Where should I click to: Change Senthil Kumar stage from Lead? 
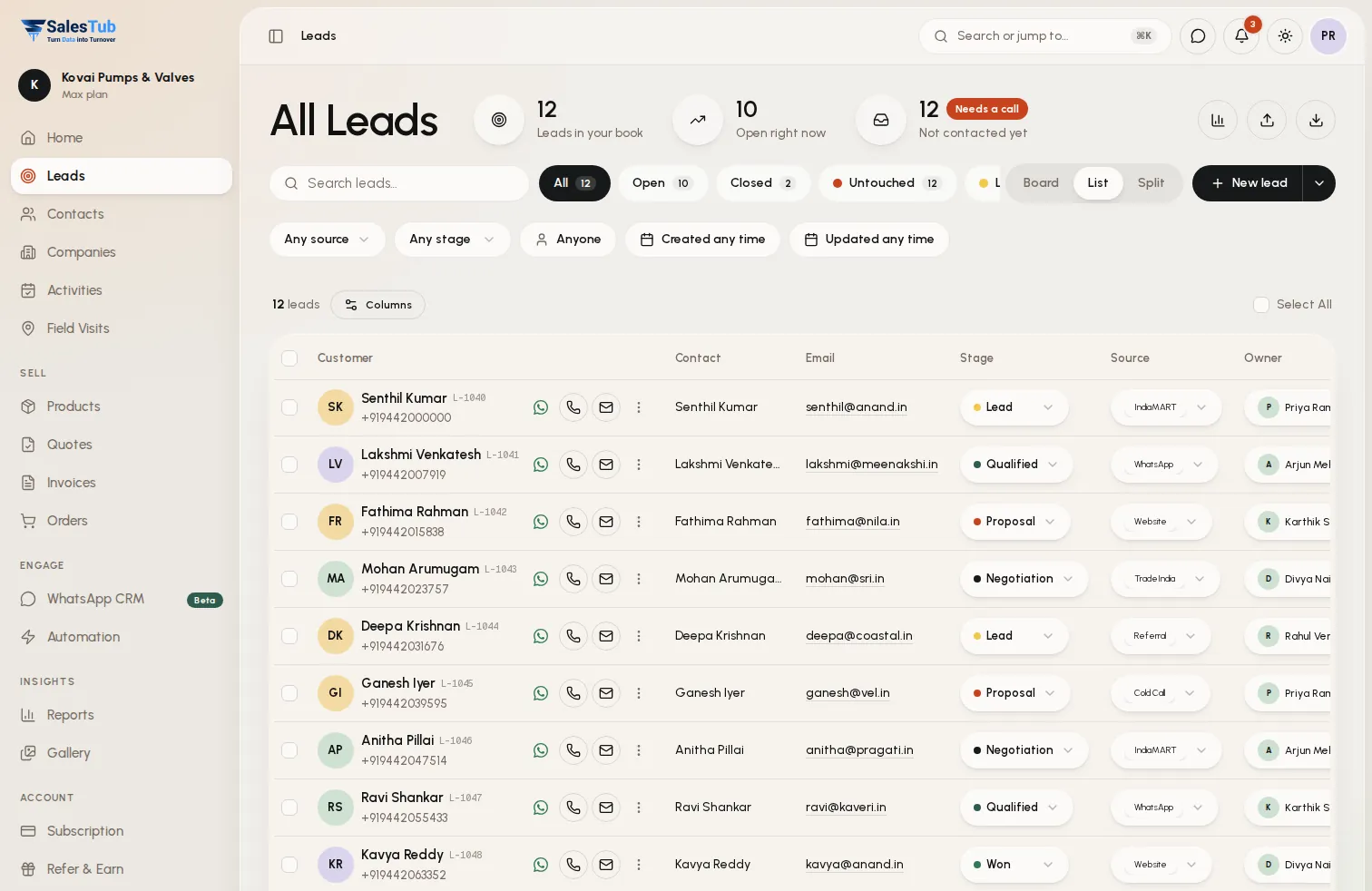(x=1014, y=407)
